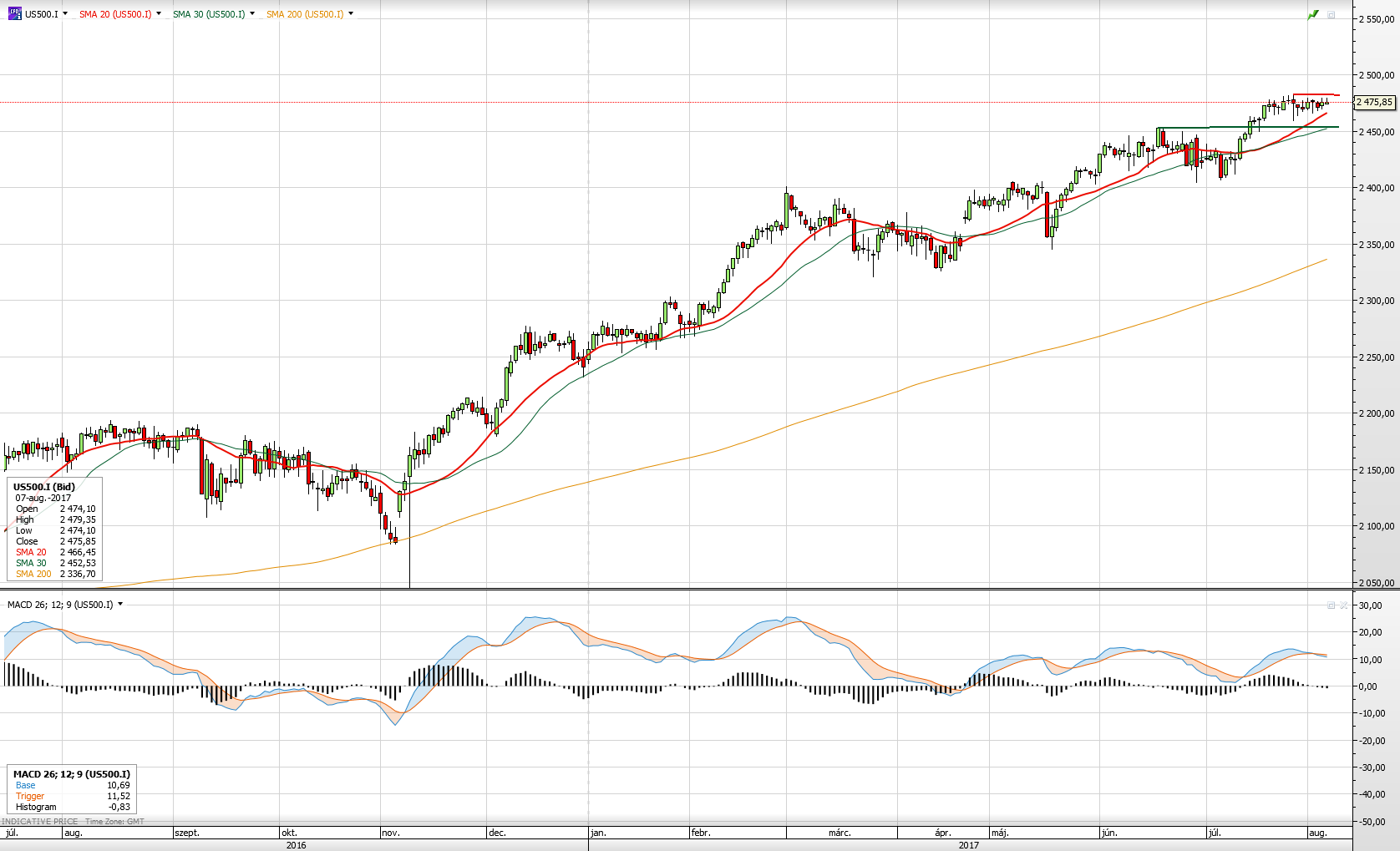Open the US500.I instrument dropdown arrow
Viewport: 1400px width, 851px height.
[x=65, y=14]
